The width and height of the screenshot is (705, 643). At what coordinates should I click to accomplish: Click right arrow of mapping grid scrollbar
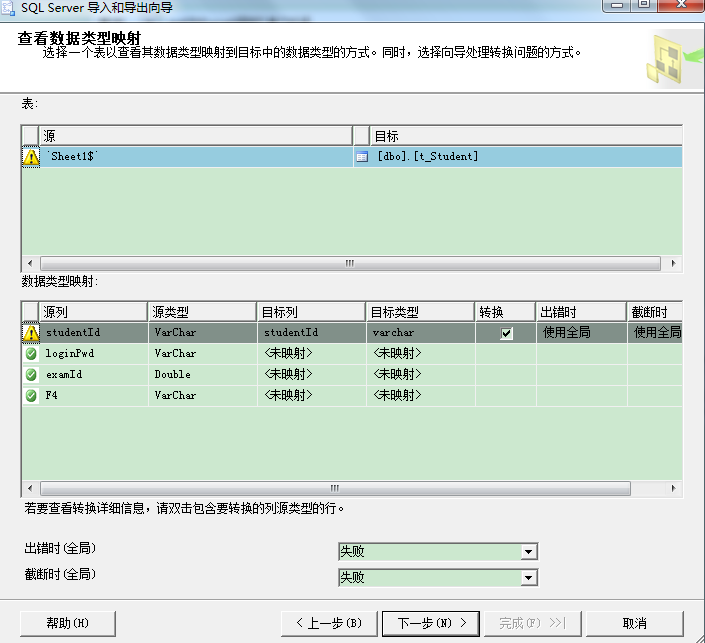tap(674, 488)
